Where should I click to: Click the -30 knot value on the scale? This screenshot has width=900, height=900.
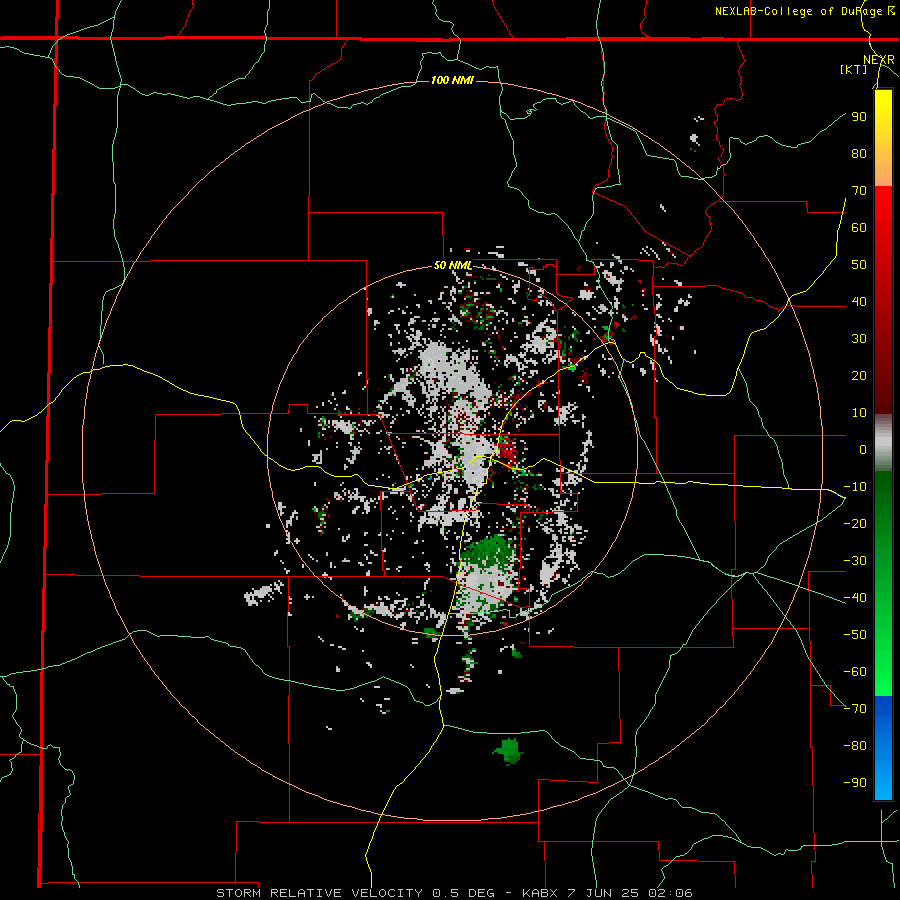tap(855, 561)
